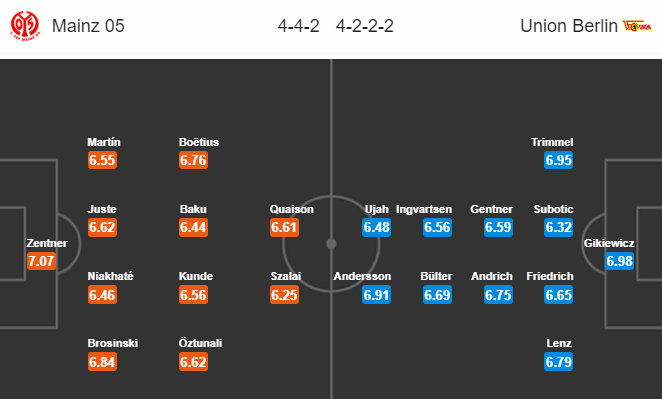Click the Mainz 05 club crest
Screen dimensions: 662x399
[25, 26]
